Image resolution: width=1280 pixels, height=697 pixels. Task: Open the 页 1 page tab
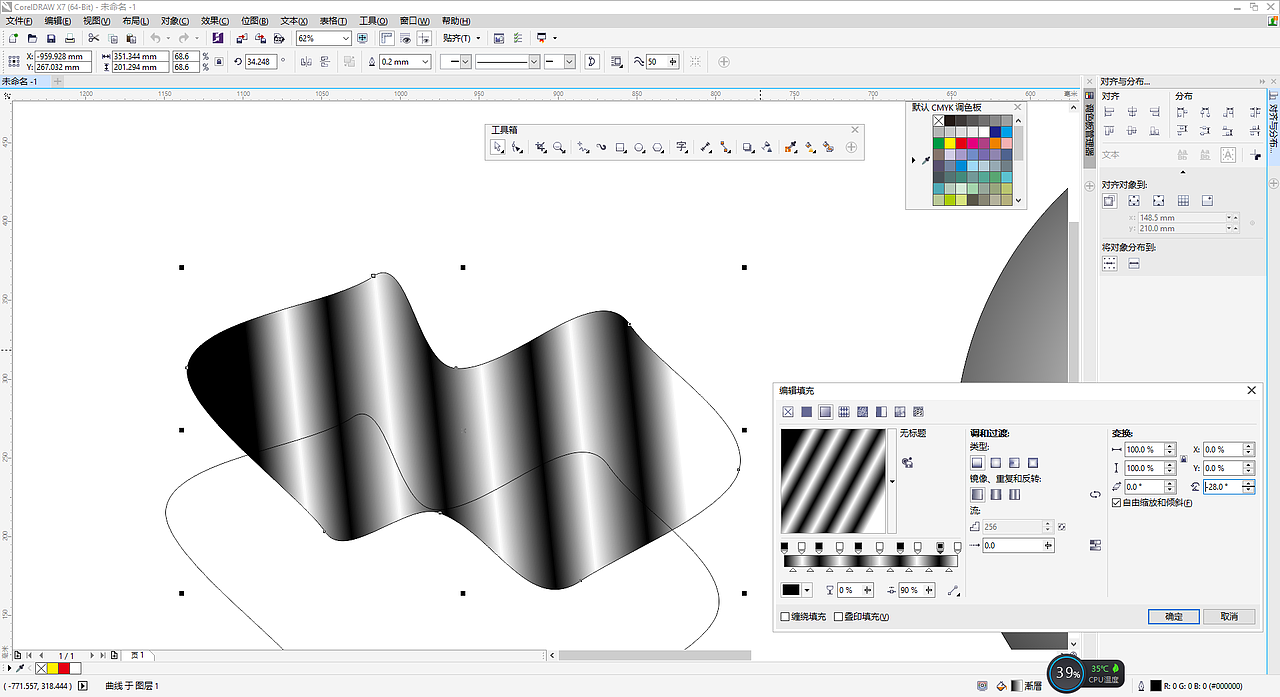(x=138, y=655)
